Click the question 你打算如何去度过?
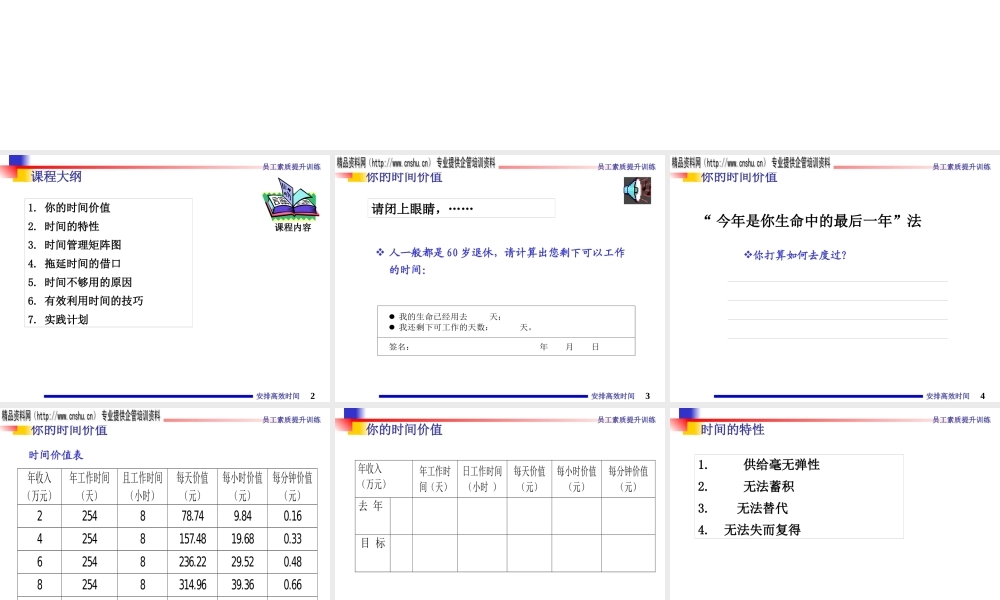 coord(795,255)
